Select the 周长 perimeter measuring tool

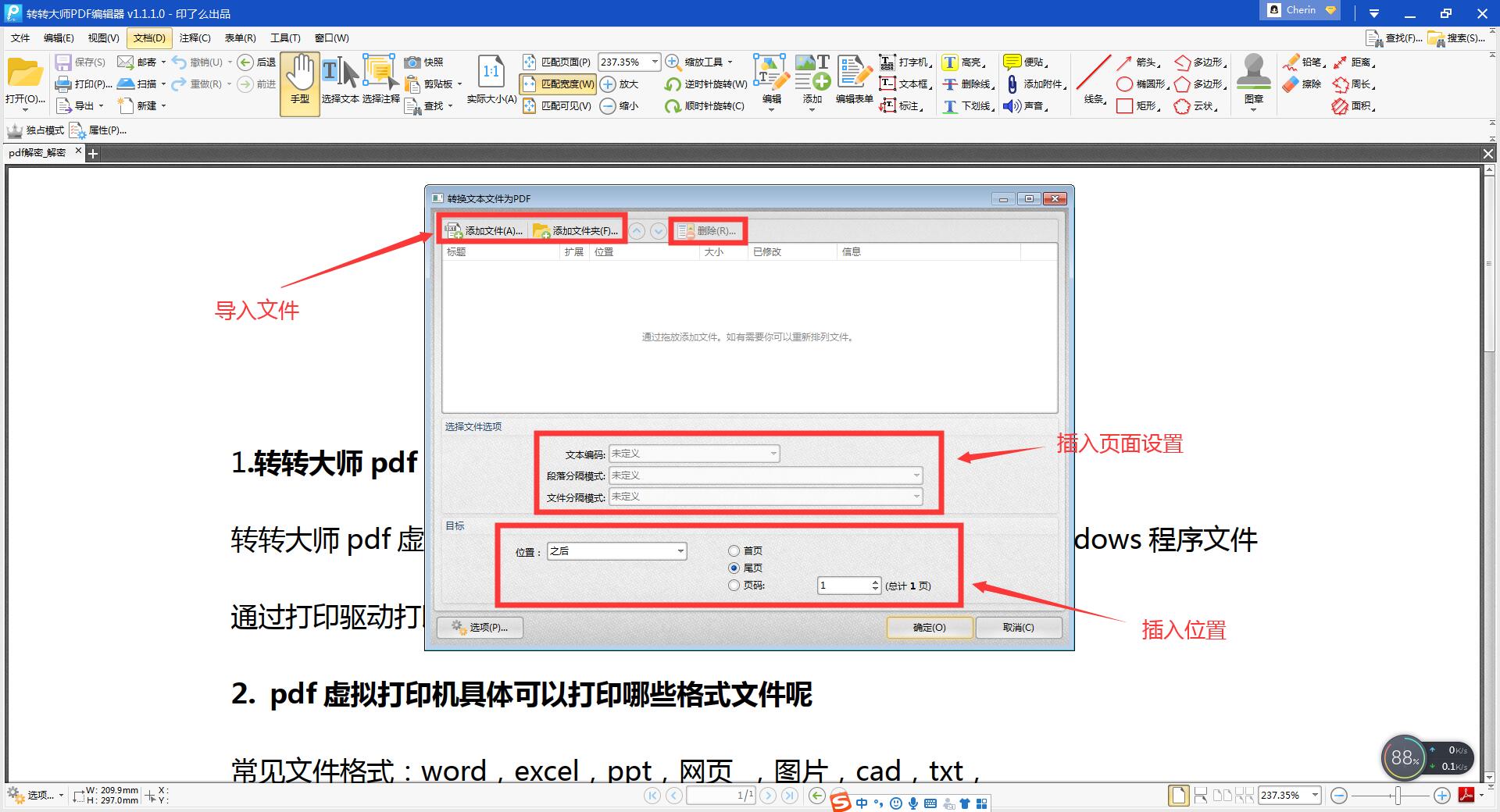[x=1354, y=84]
